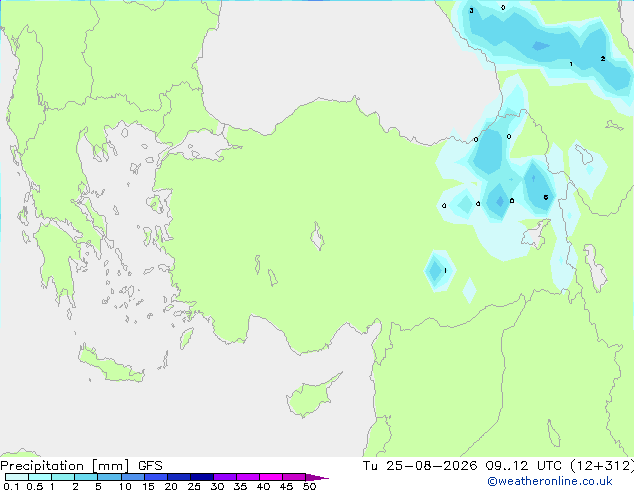Select the 15–20 mm legend swatch

point(155,477)
